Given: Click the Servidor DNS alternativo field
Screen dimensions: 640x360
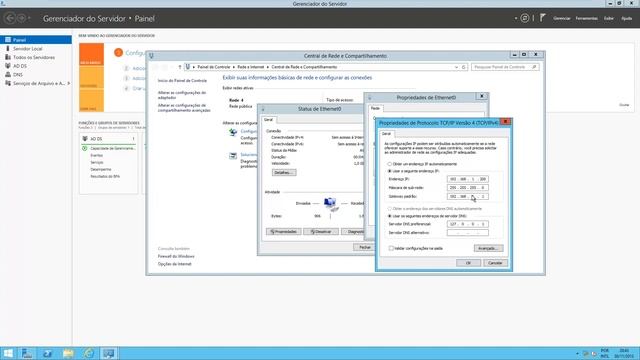Looking at the screenshot, I should [467, 233].
